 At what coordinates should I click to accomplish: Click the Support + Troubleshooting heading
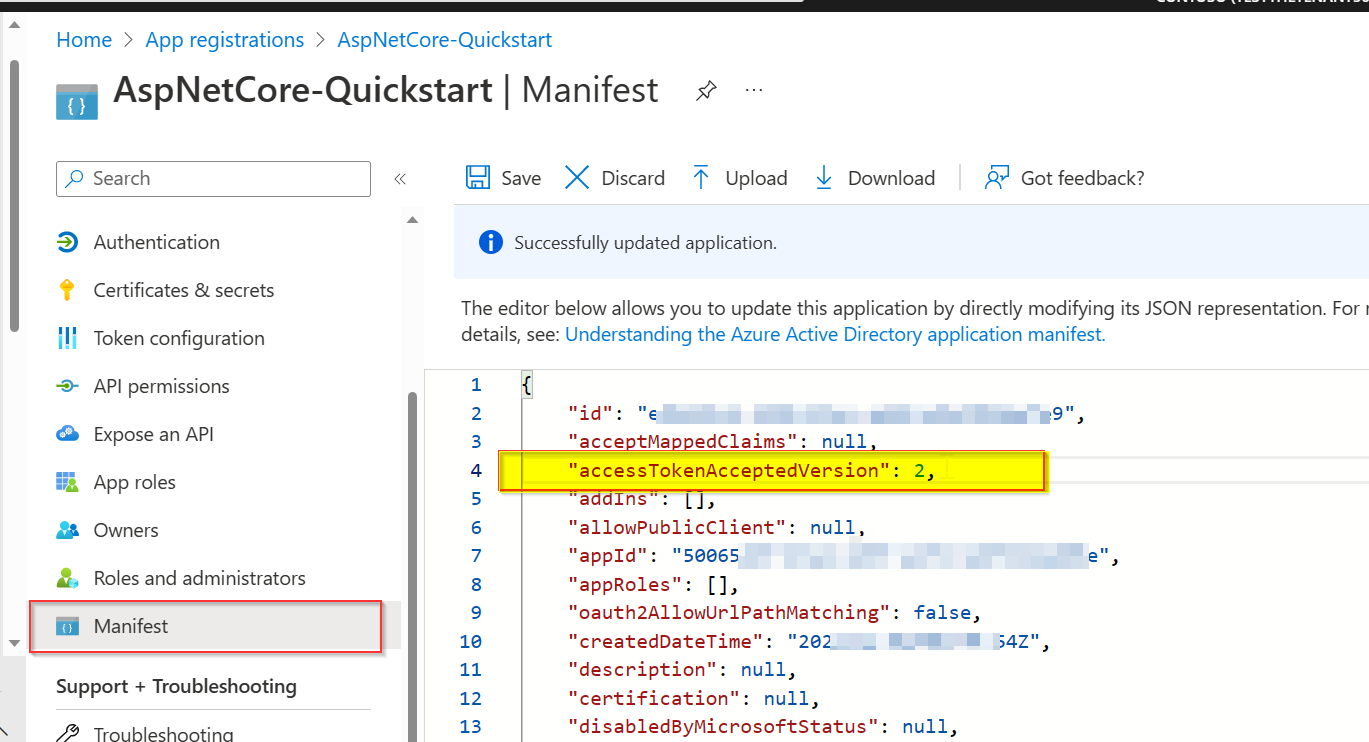click(x=176, y=686)
